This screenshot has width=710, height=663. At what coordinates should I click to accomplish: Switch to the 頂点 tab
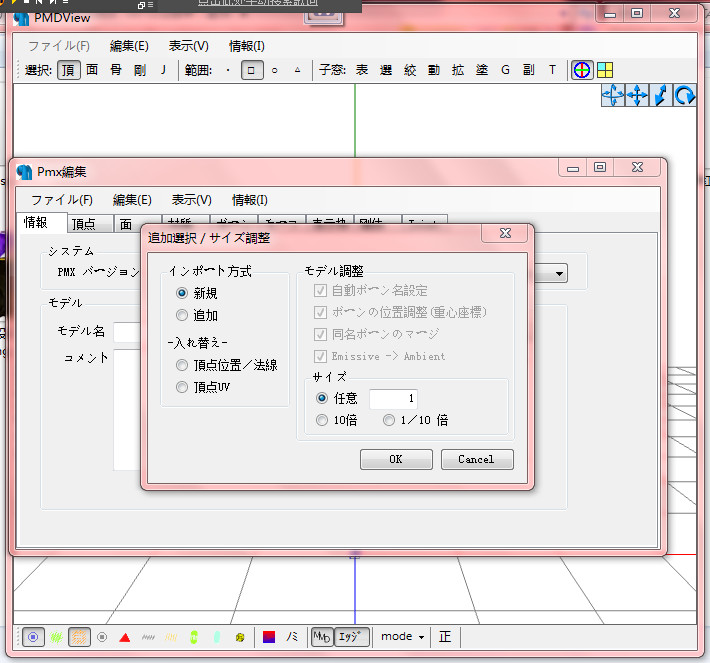[x=84, y=224]
